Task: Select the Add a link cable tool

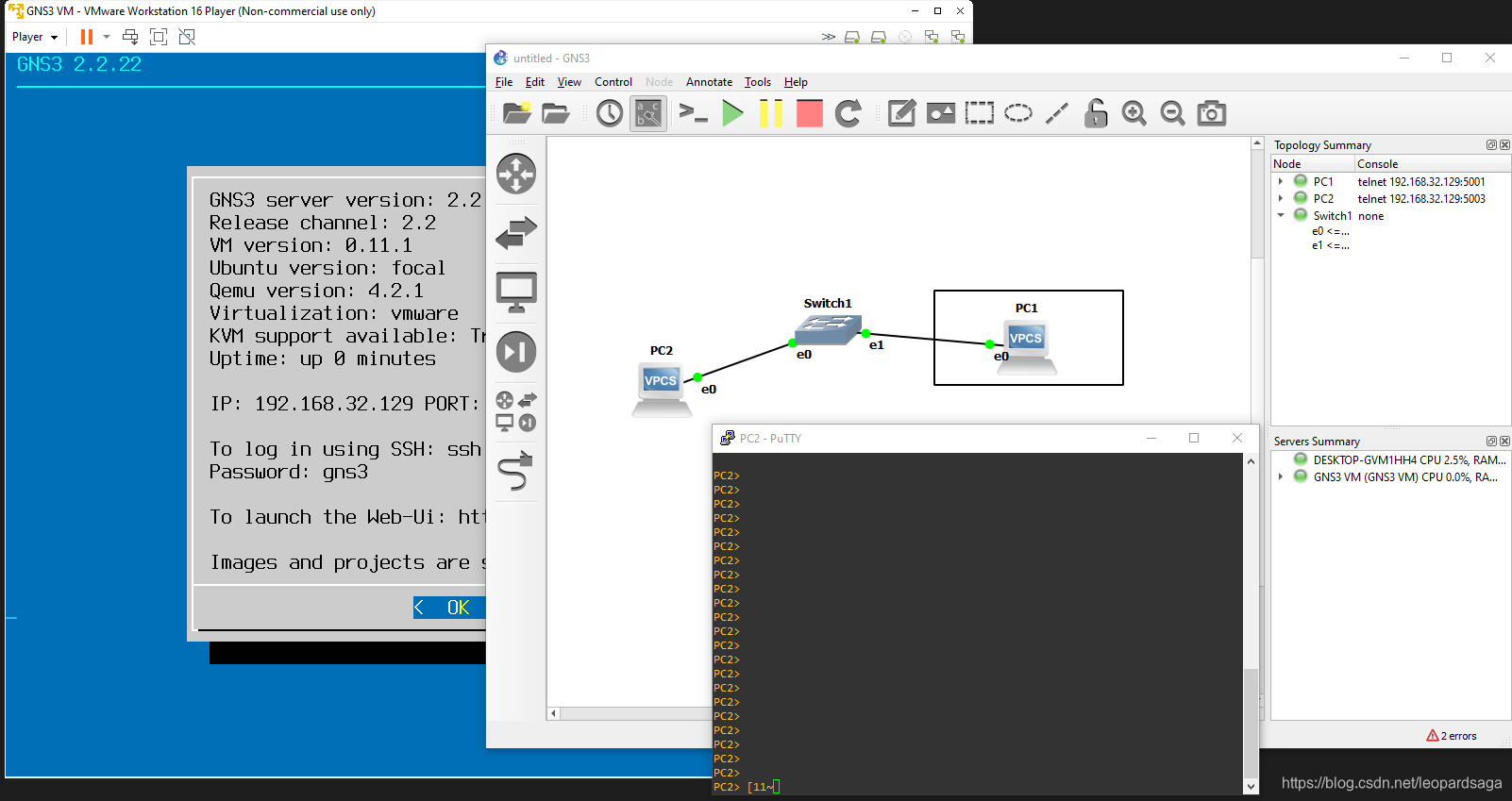Action: (x=516, y=471)
